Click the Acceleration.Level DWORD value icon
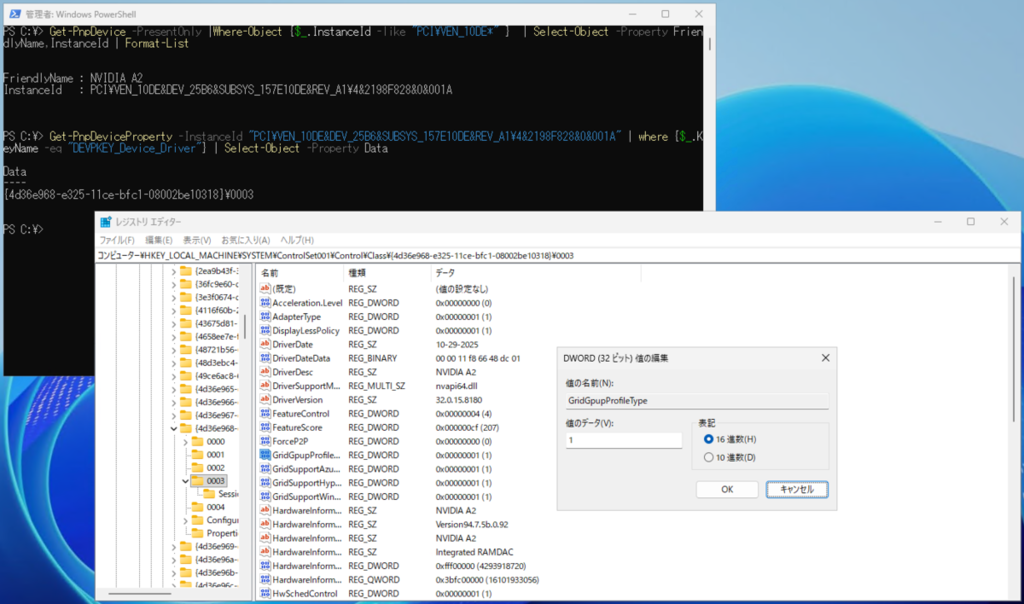 pyautogui.click(x=265, y=303)
